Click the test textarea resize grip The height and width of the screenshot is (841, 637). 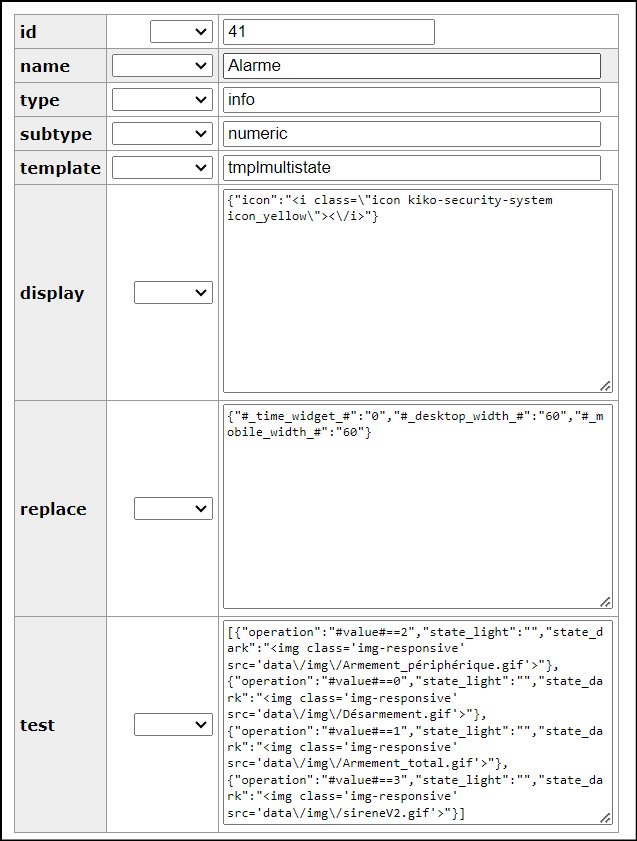[605, 818]
